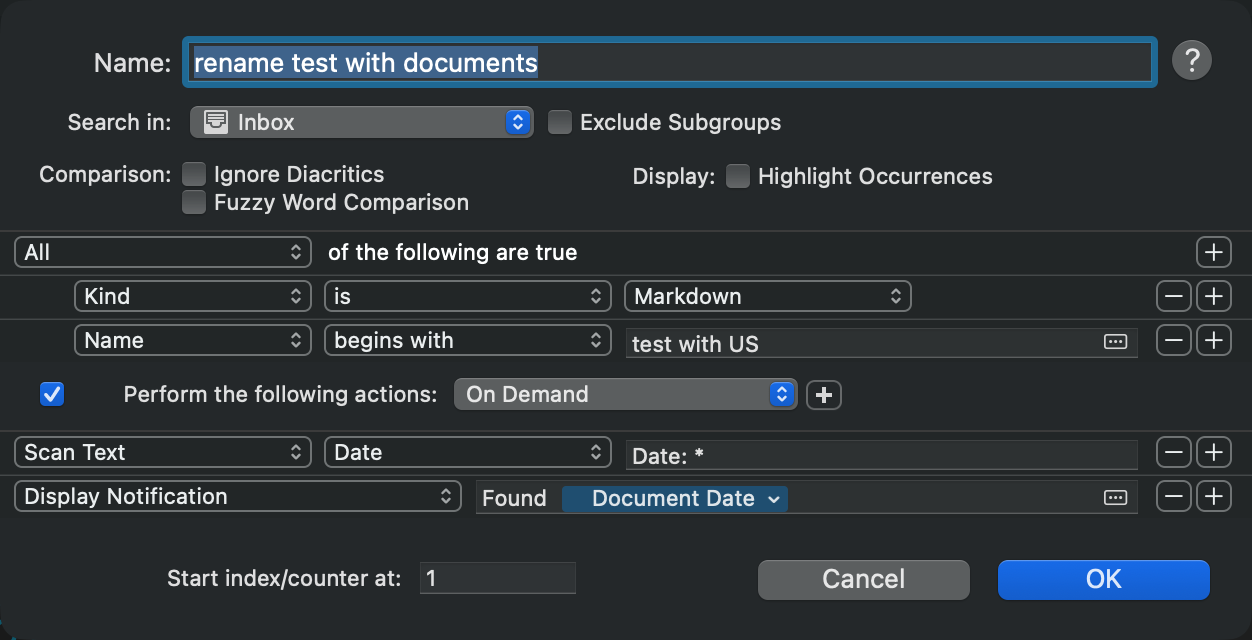Open placeholder menu in the notification field

click(x=1114, y=498)
